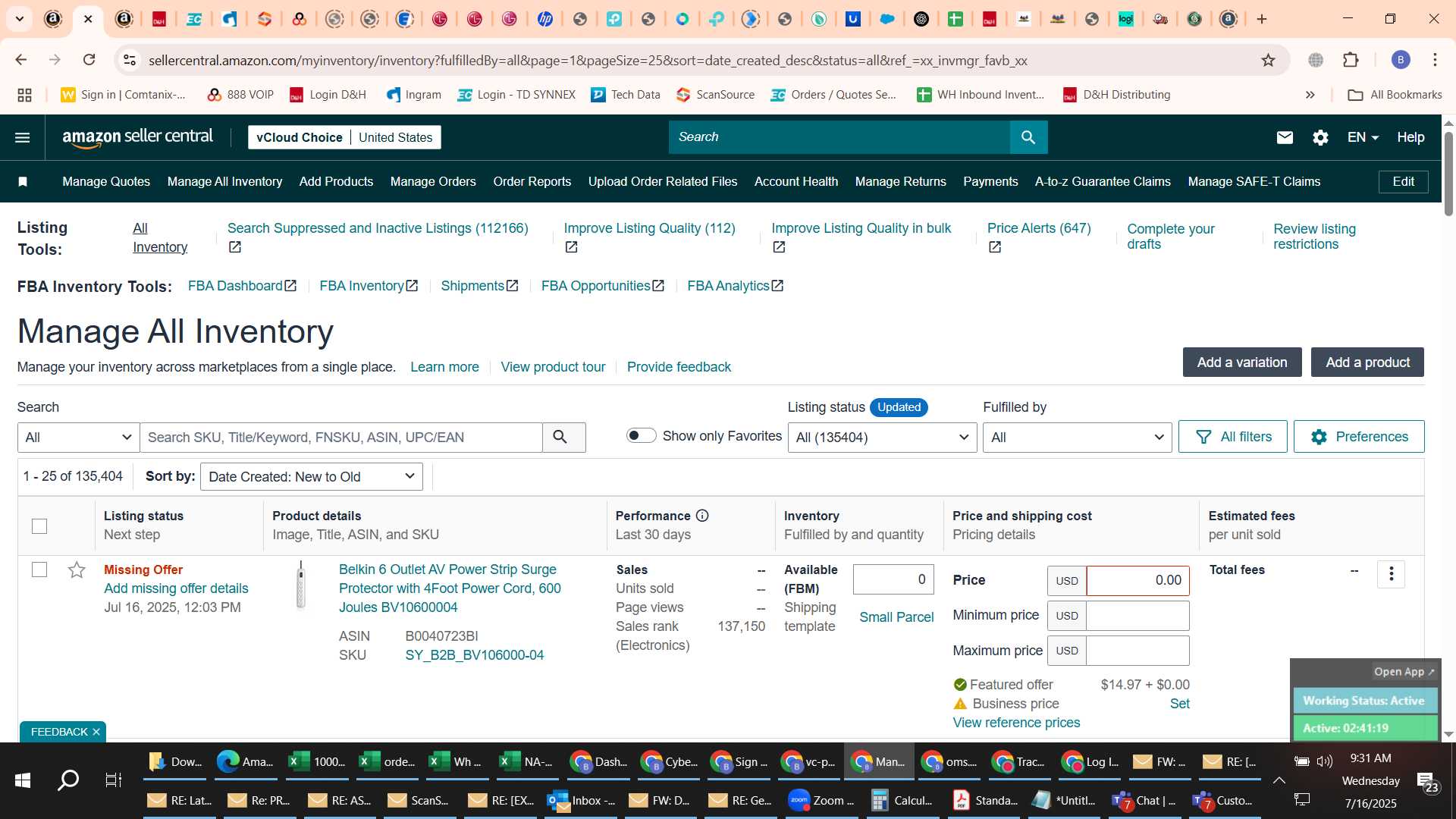The height and width of the screenshot is (819, 1456).
Task: Toggle Show only Favorites switch
Action: pos(641,435)
